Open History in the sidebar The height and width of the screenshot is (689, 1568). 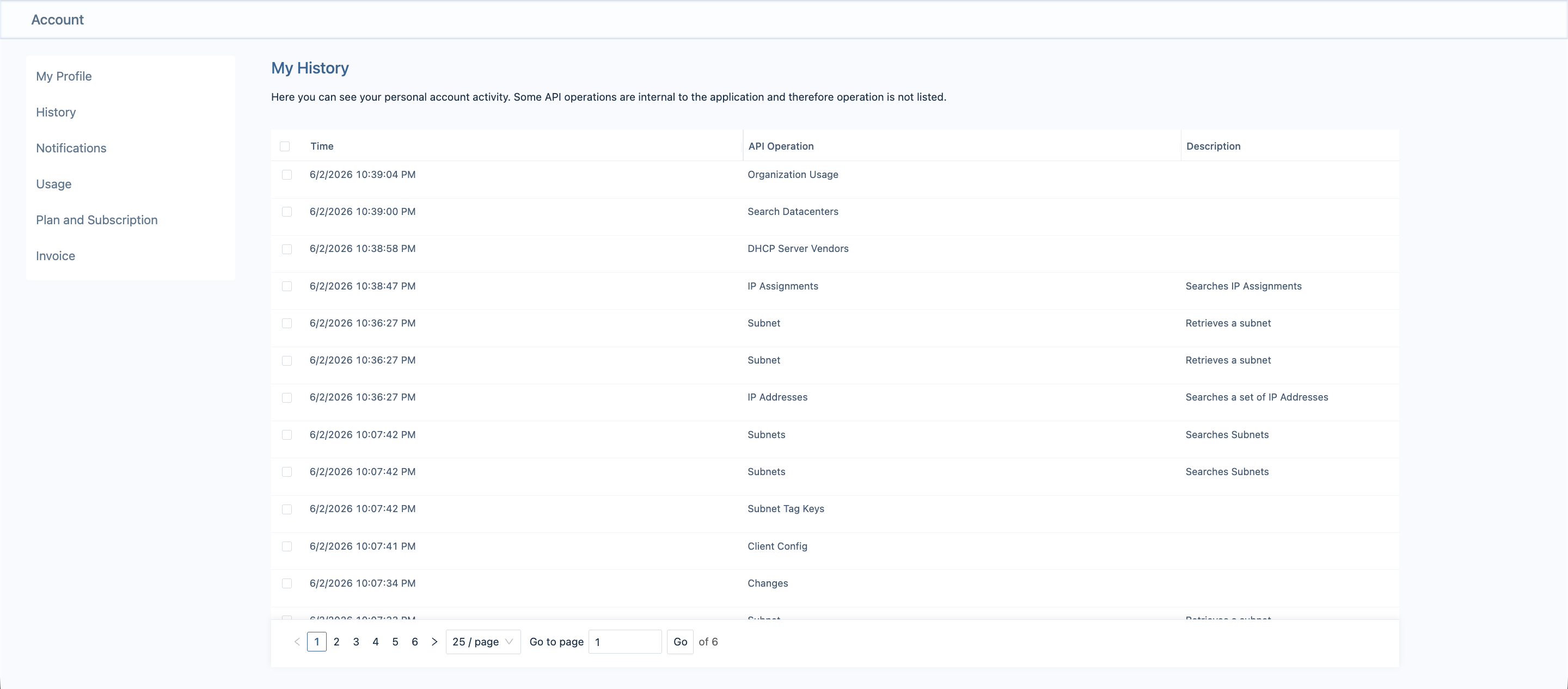56,112
